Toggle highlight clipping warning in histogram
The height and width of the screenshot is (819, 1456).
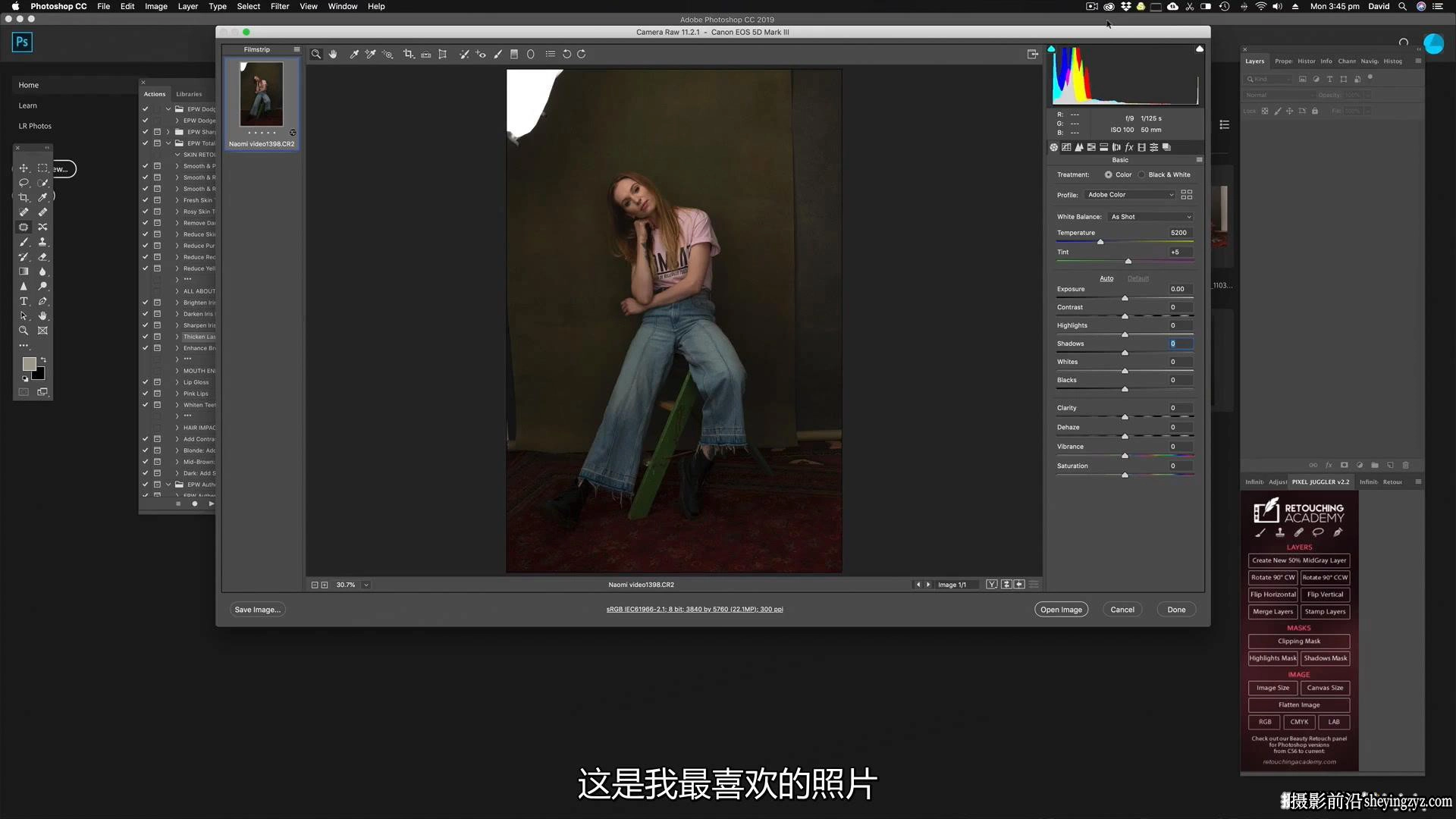click(1200, 49)
